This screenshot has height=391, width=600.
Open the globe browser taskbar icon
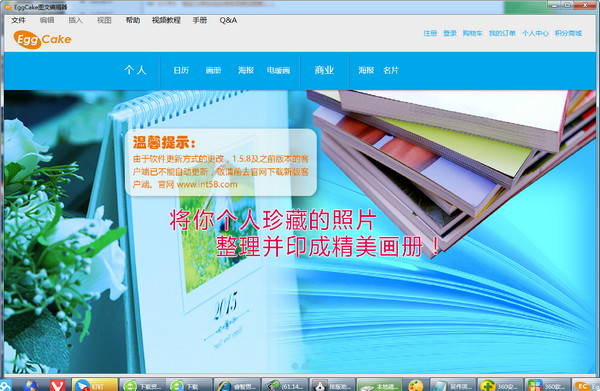coord(31,385)
